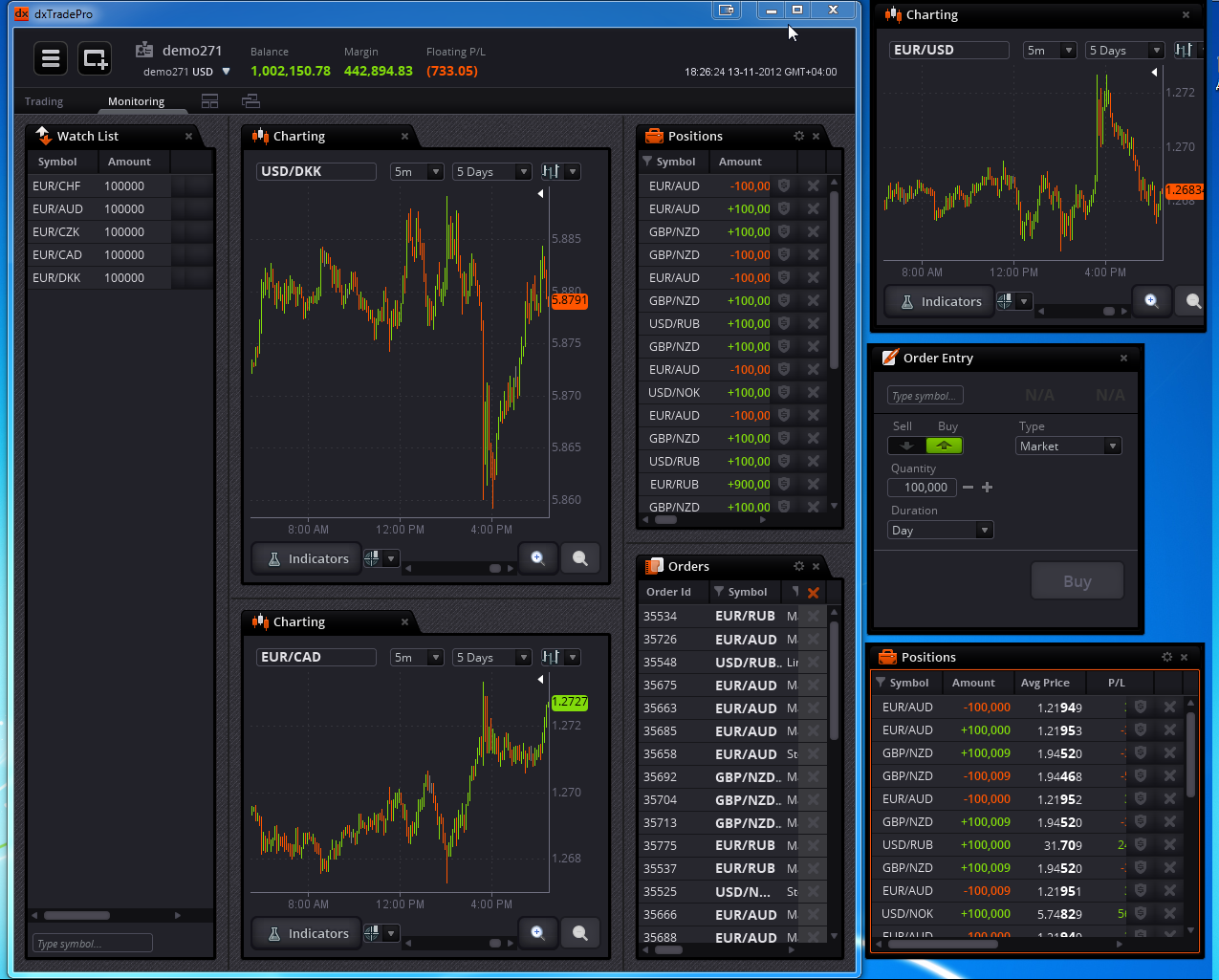Zoom in on the USD/DKK chart
Screen dimensions: 1219x980
[537, 558]
